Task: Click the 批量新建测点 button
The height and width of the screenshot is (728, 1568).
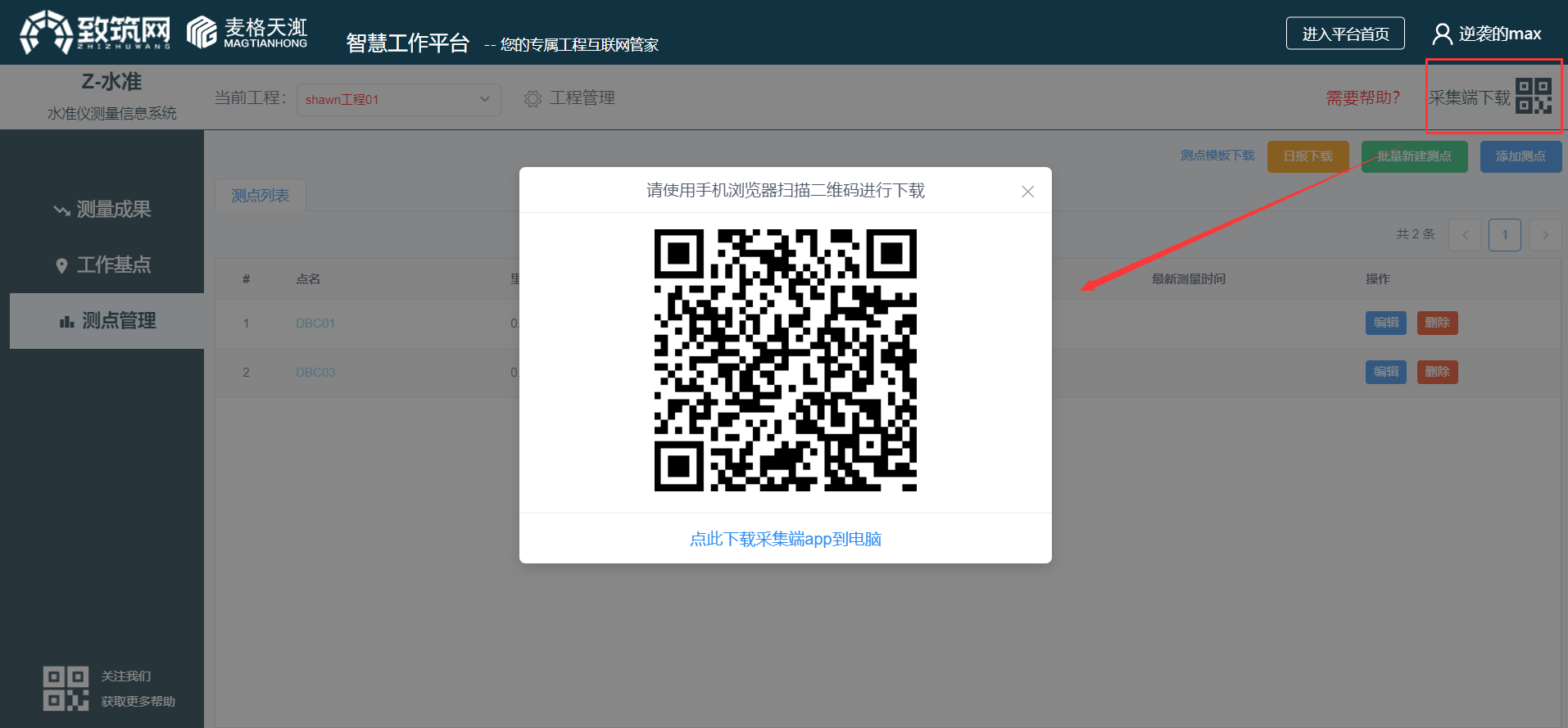Action: point(1415,156)
